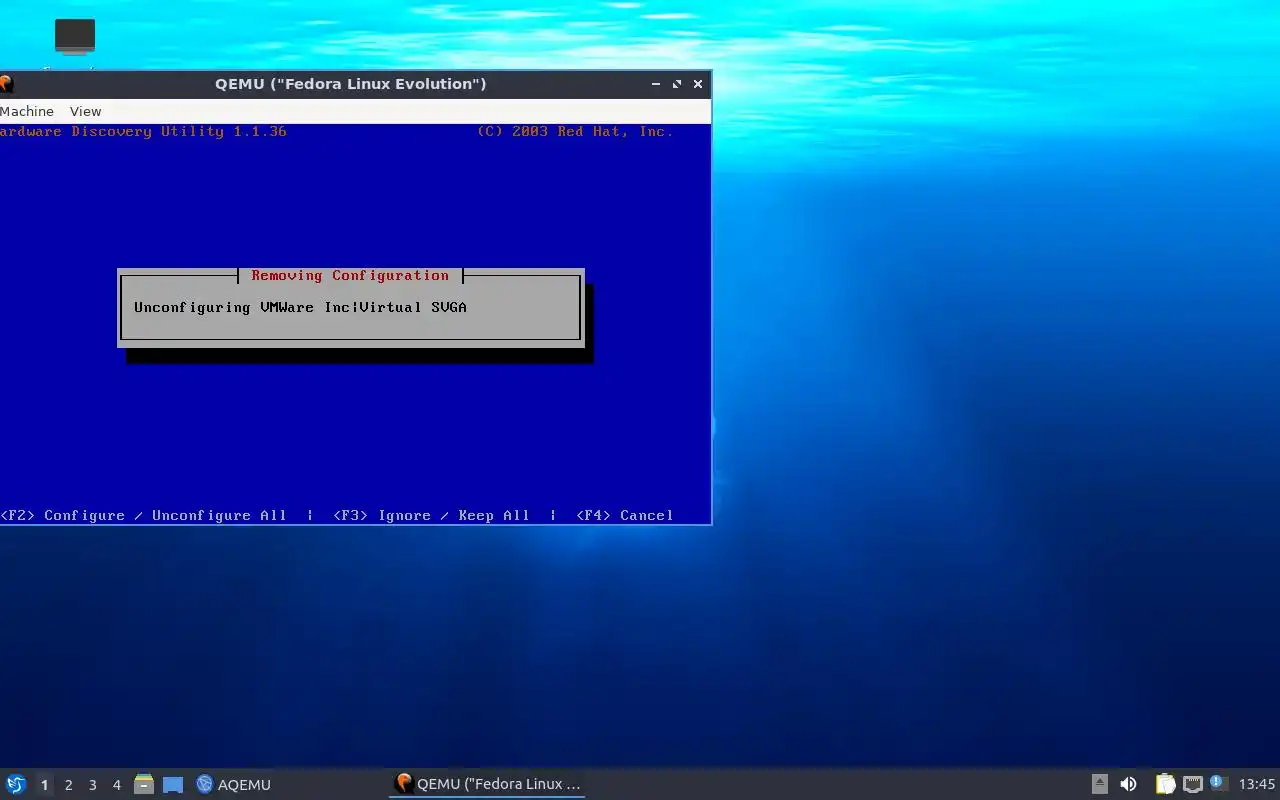Open the application launcher bird icon
Image resolution: width=1280 pixels, height=800 pixels.
tap(16, 784)
